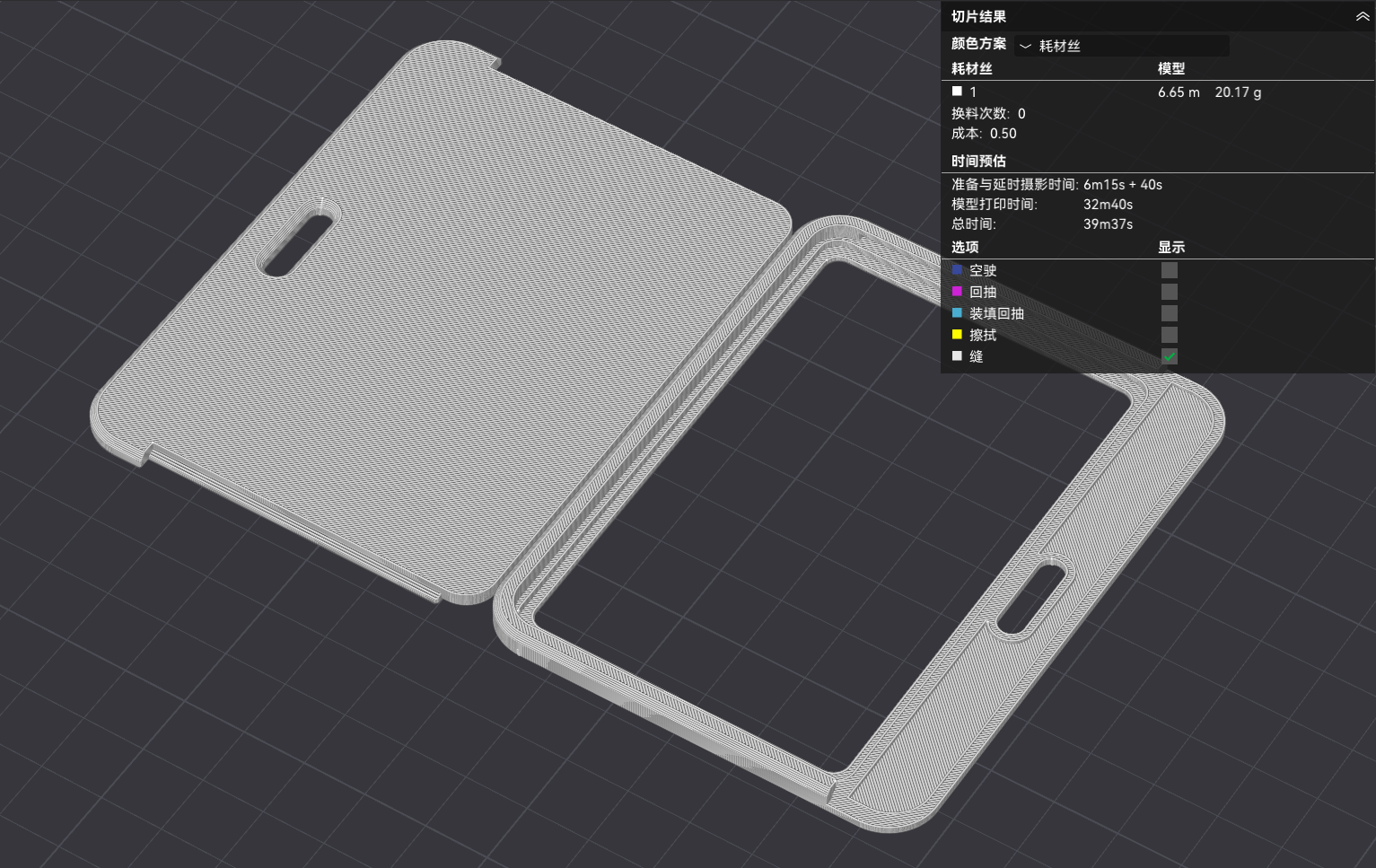Click the 6m15s + 40s preparation time value
Image resolution: width=1376 pixels, height=868 pixels.
pos(1123,185)
